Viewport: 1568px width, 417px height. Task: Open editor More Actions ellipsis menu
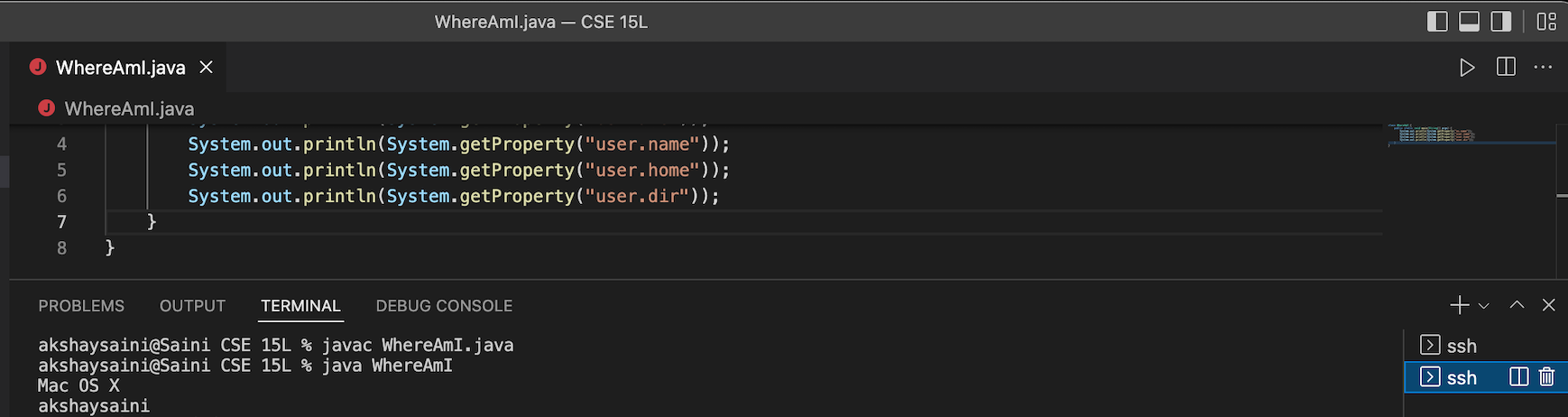[1543, 67]
